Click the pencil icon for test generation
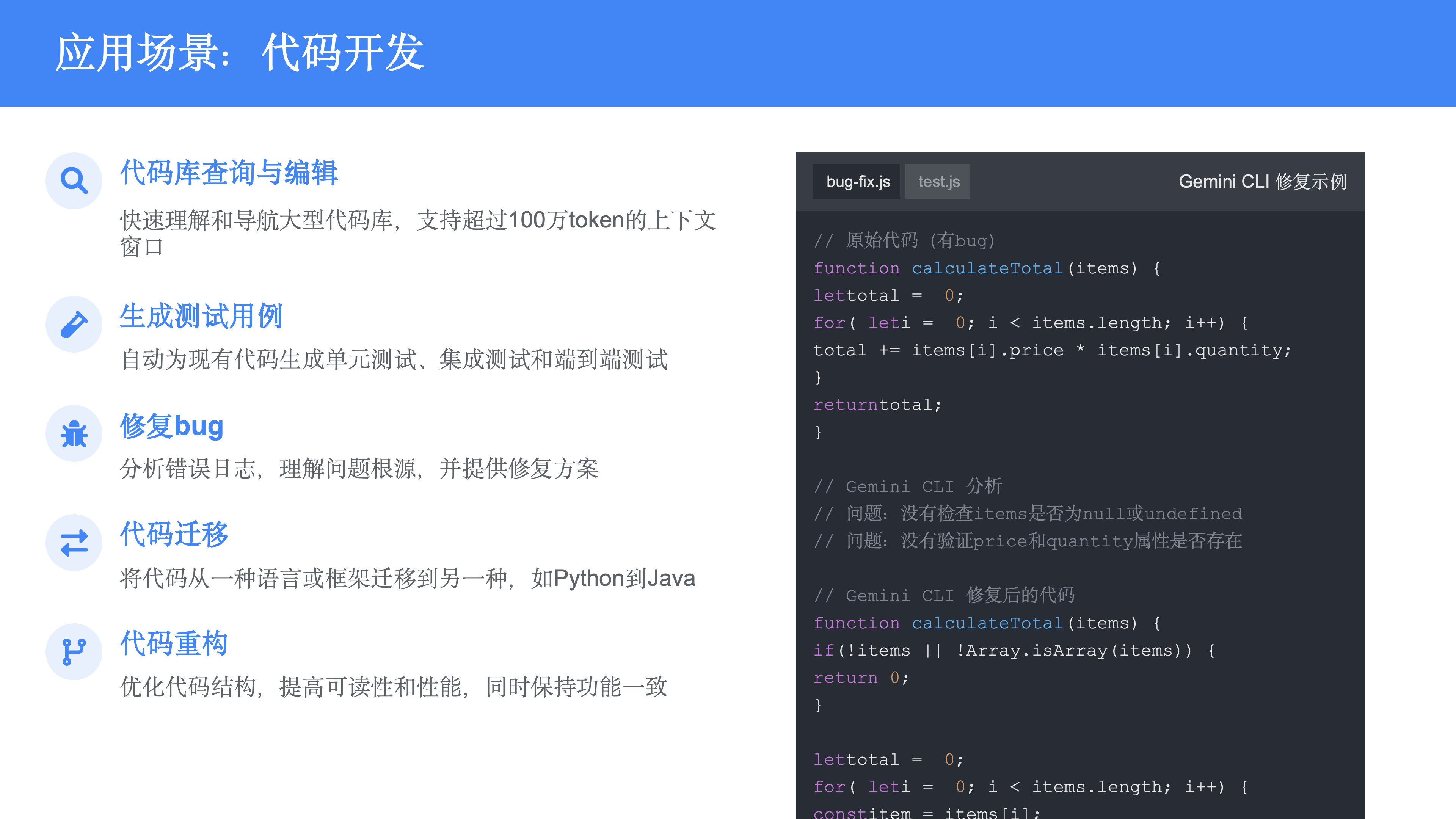The width and height of the screenshot is (1456, 819). [74, 324]
